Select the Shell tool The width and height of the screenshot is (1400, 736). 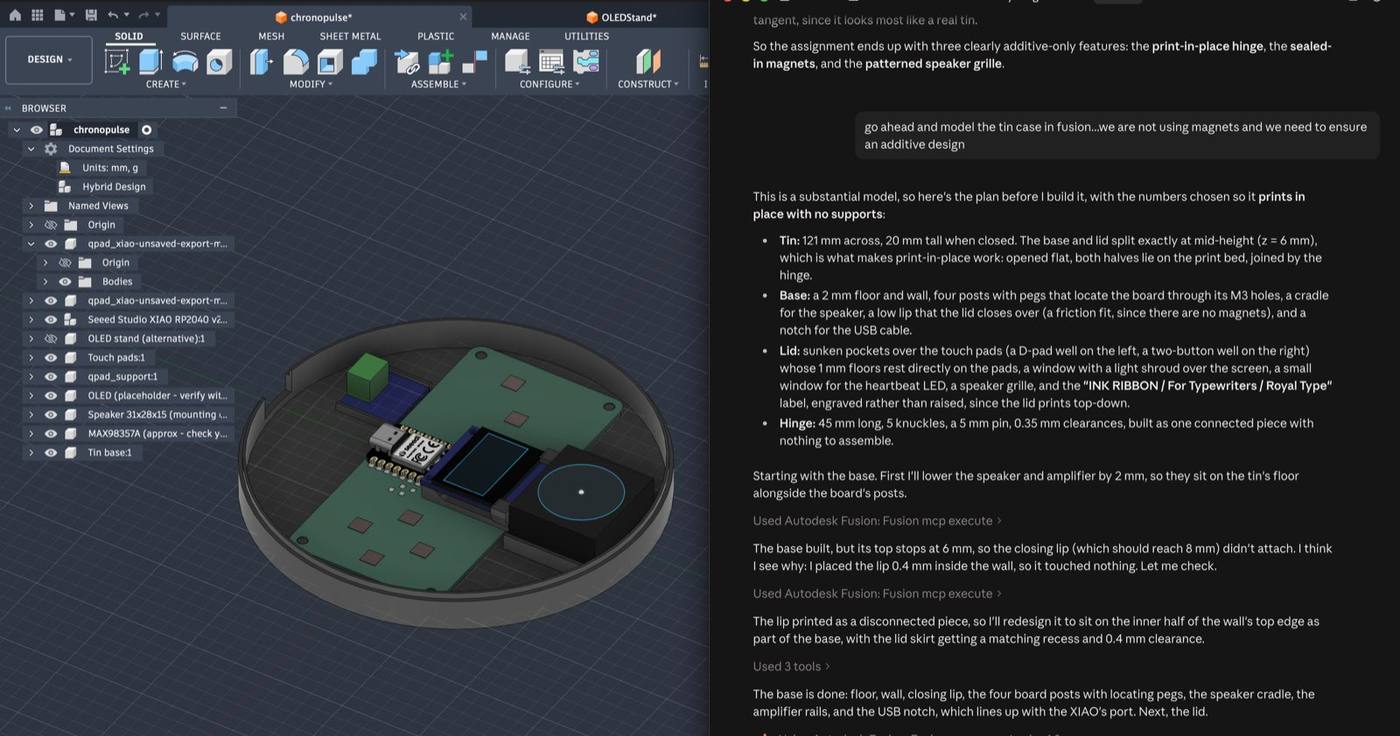330,62
